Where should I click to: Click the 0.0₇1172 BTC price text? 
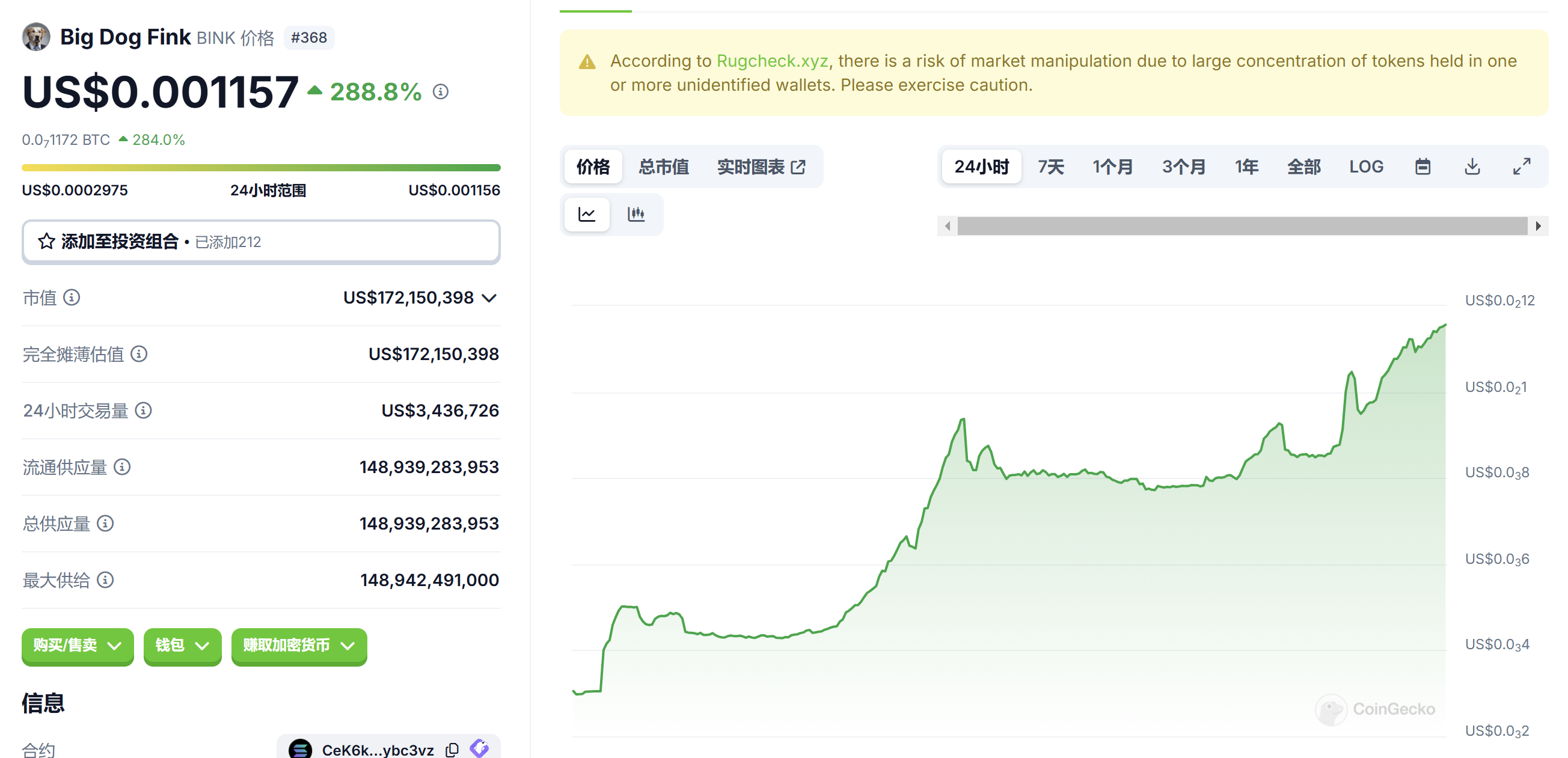click(66, 140)
